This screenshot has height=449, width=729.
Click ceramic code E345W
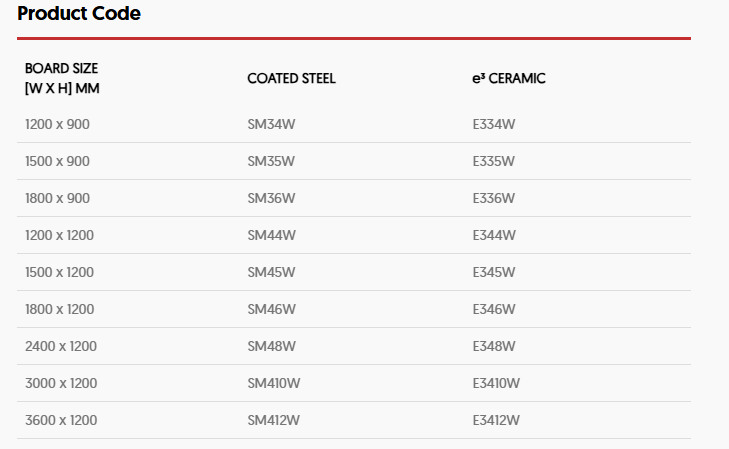tap(494, 272)
